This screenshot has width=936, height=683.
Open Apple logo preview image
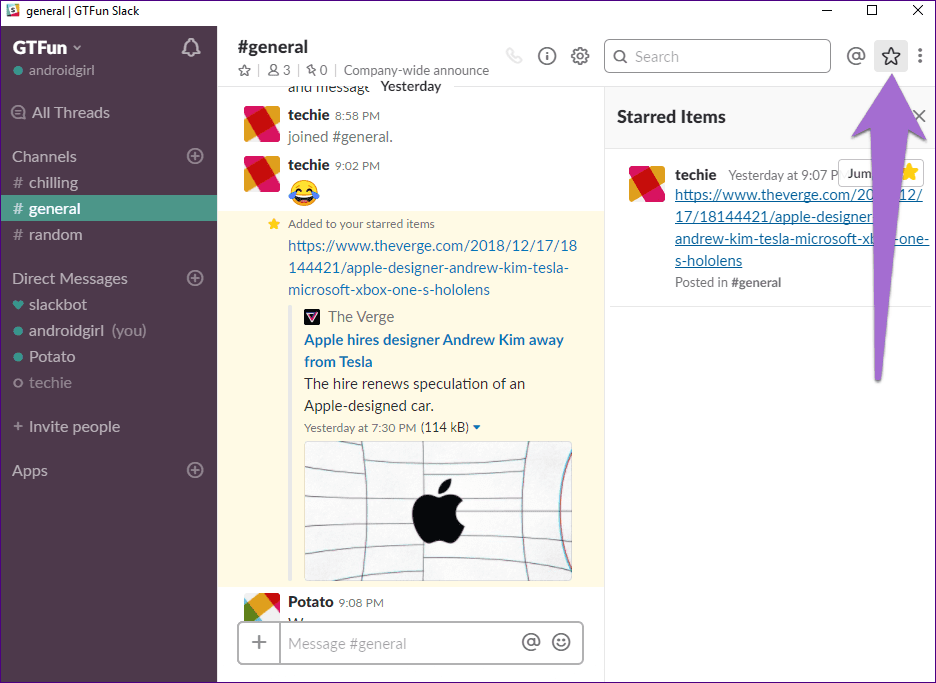(x=438, y=511)
